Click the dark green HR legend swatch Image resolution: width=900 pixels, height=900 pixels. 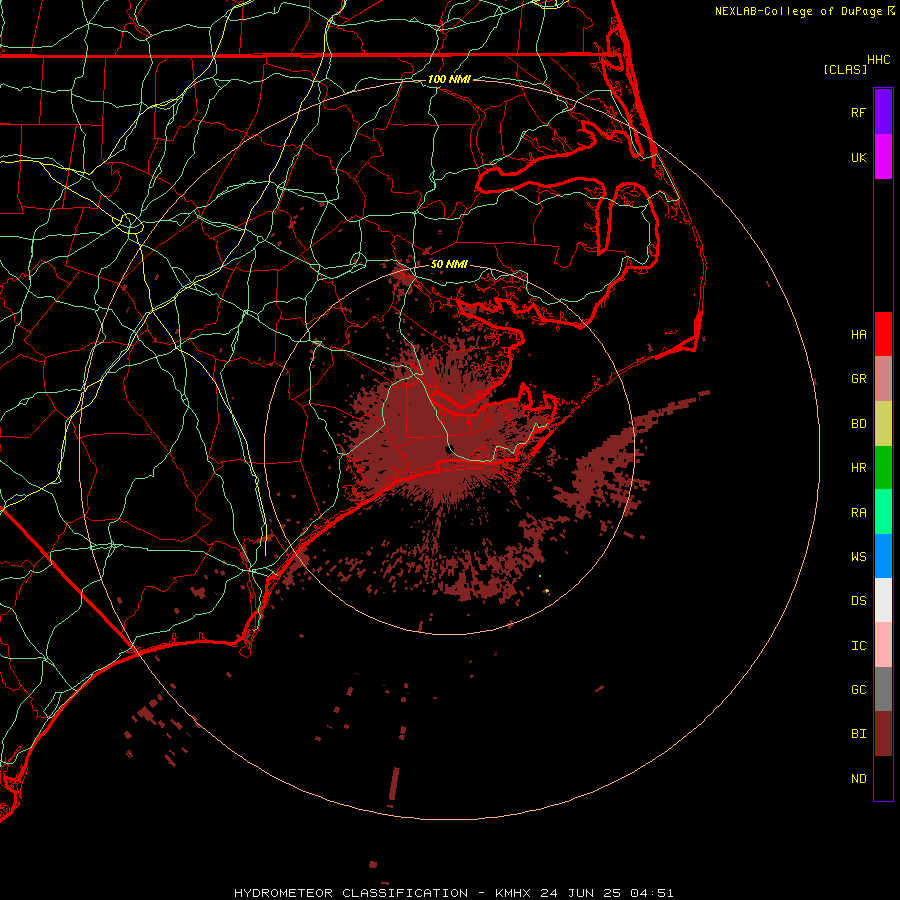pyautogui.click(x=883, y=468)
